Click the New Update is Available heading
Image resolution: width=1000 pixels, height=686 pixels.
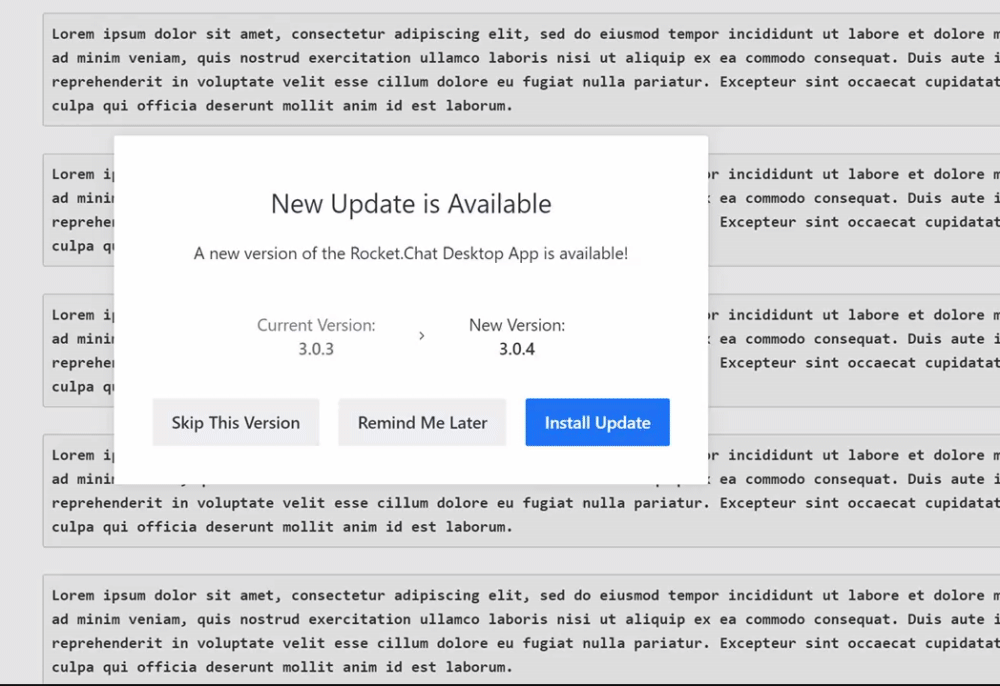click(411, 204)
